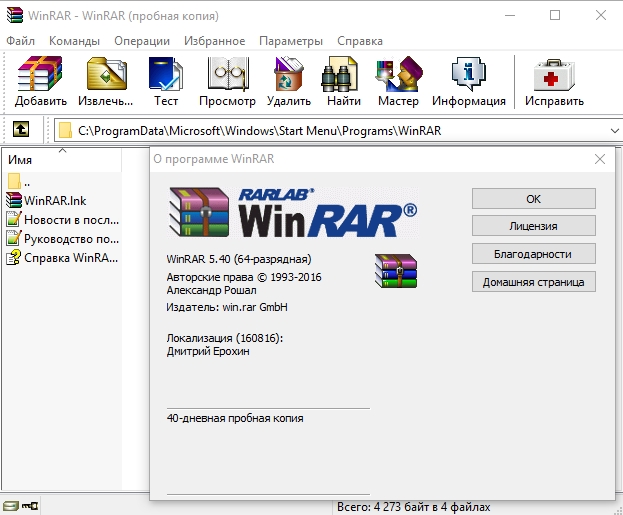Click the Лицензия button
Viewport: 623px width, 515px height.
pos(534,226)
